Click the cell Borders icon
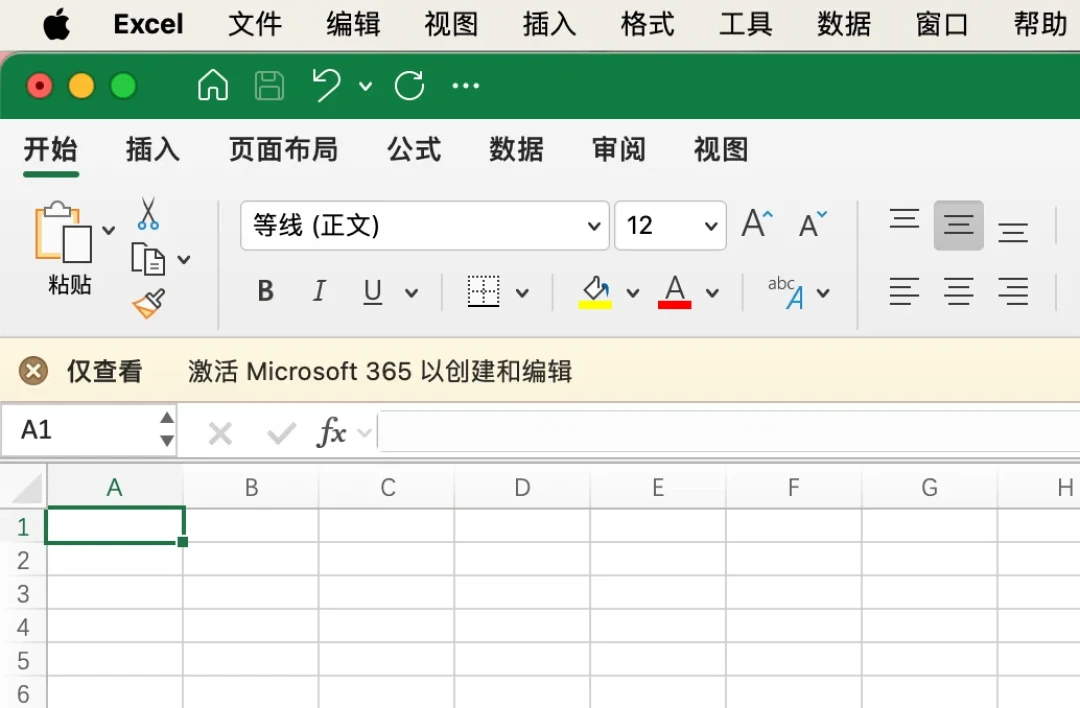 pos(484,291)
